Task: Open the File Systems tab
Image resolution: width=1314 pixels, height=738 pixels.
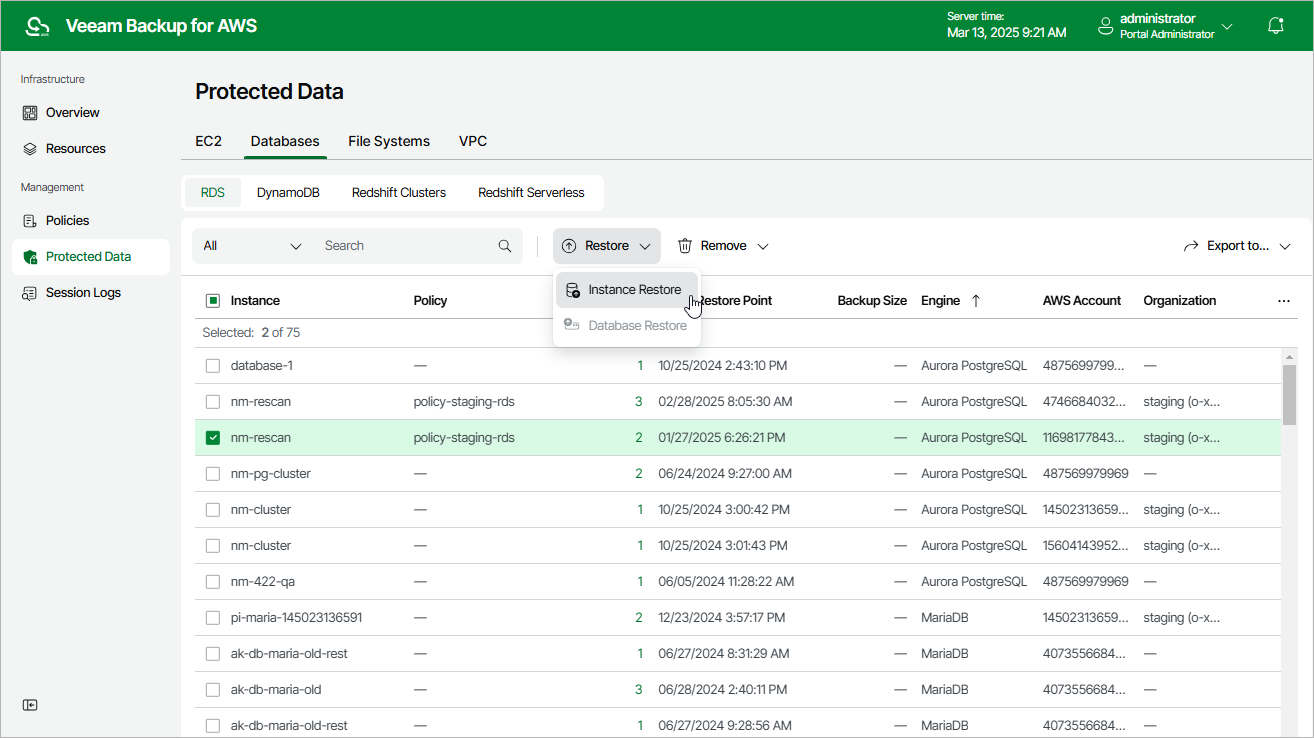Action: pyautogui.click(x=389, y=142)
